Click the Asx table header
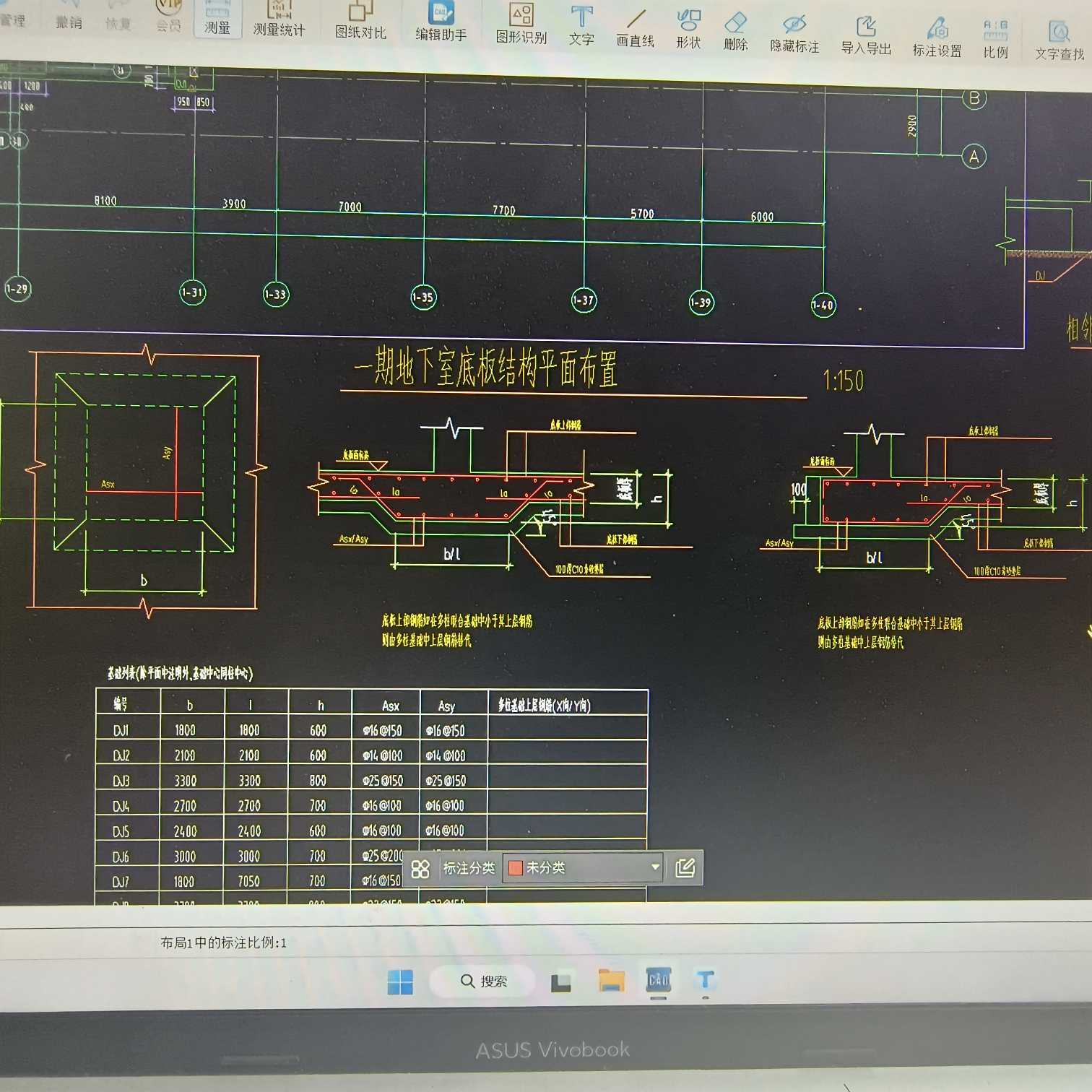This screenshot has width=1092, height=1092. point(391,706)
